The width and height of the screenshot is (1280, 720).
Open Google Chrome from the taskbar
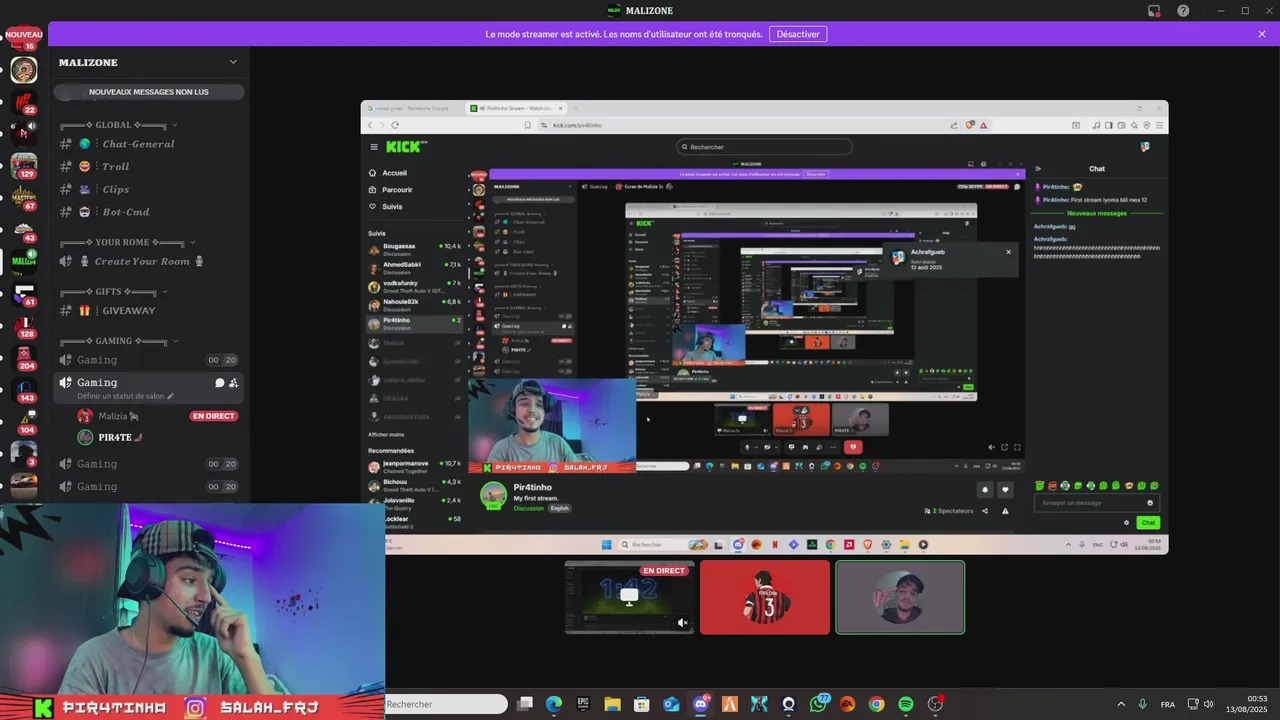(876, 704)
